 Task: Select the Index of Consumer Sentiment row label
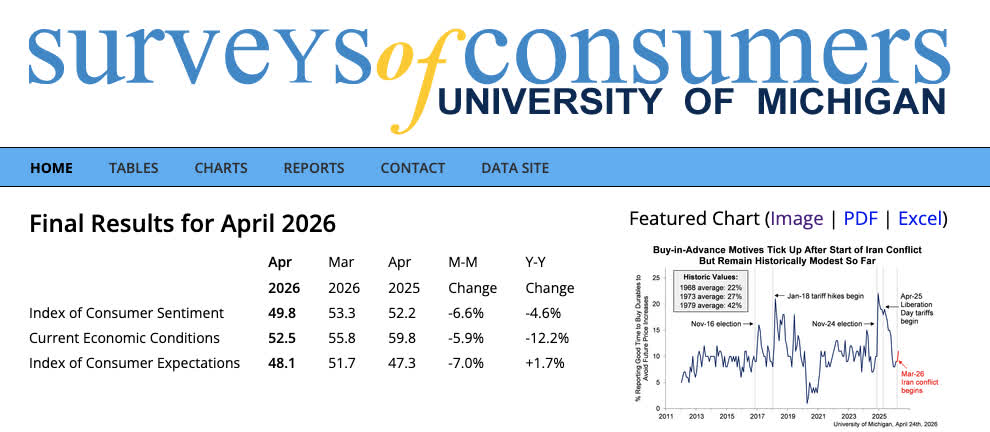[125, 314]
